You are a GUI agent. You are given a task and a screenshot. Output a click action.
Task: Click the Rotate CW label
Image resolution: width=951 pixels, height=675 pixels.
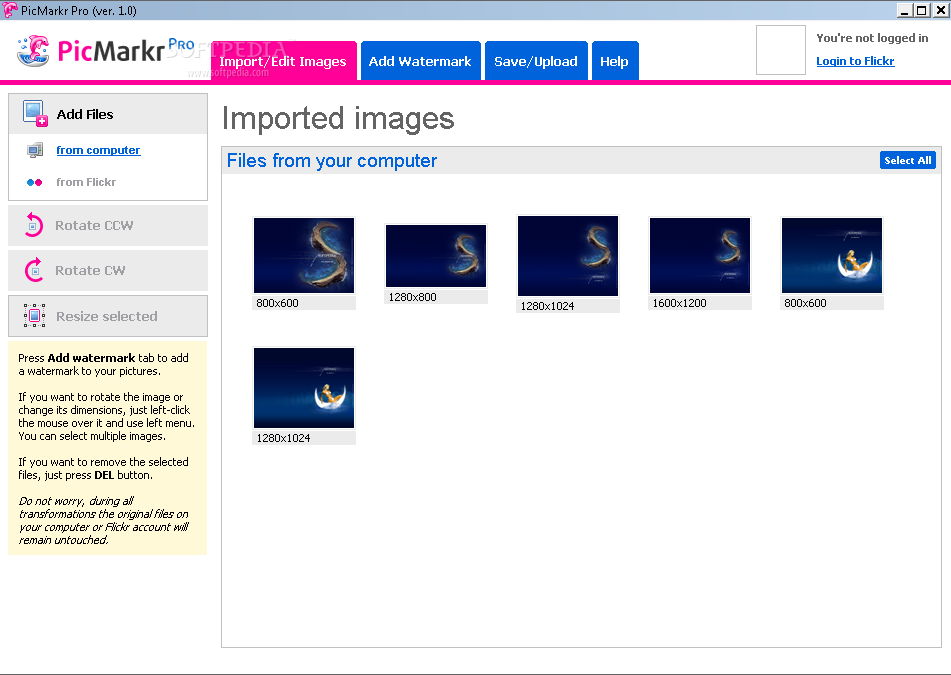click(90, 270)
